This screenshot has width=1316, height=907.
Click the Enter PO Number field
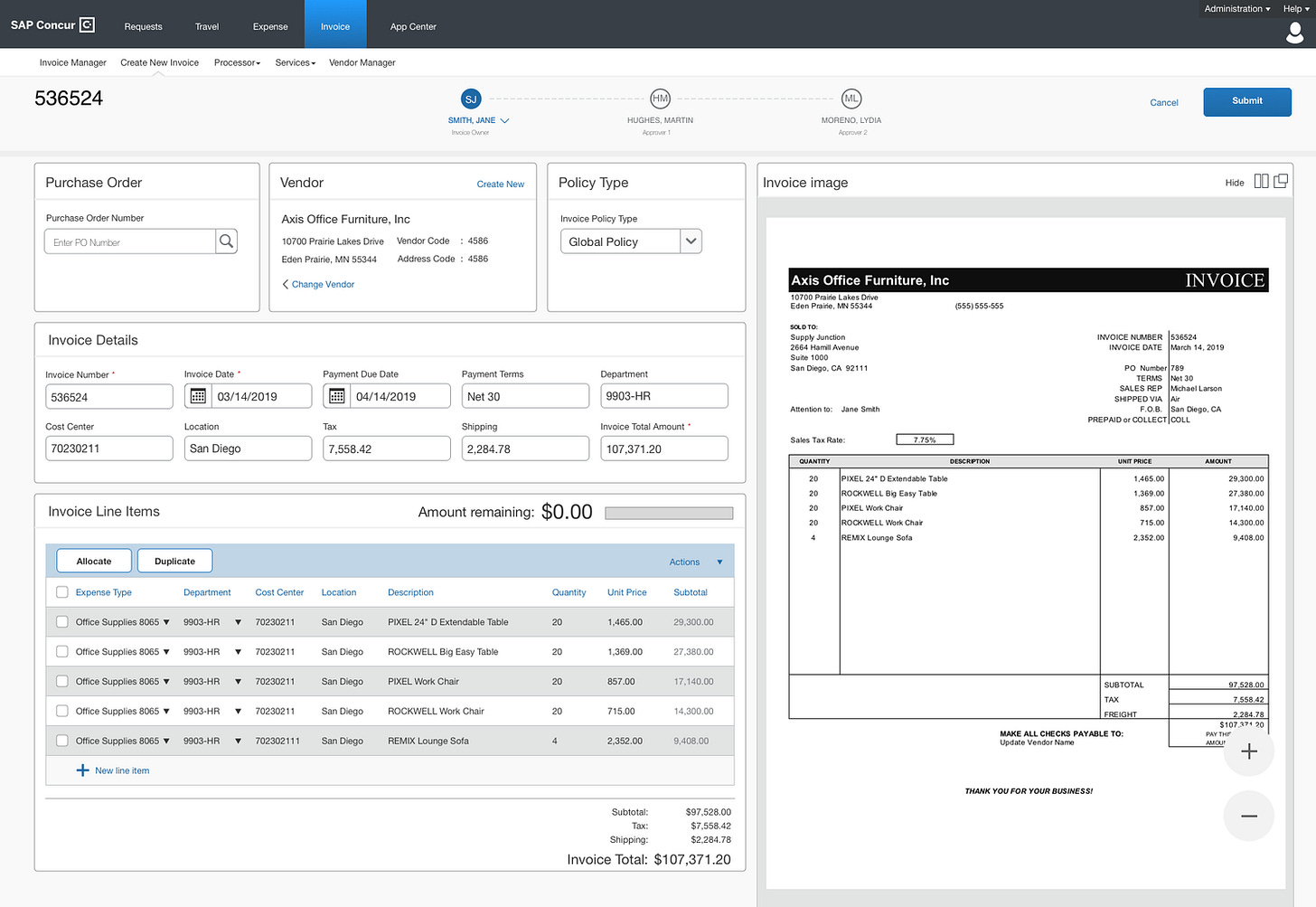[130, 241]
